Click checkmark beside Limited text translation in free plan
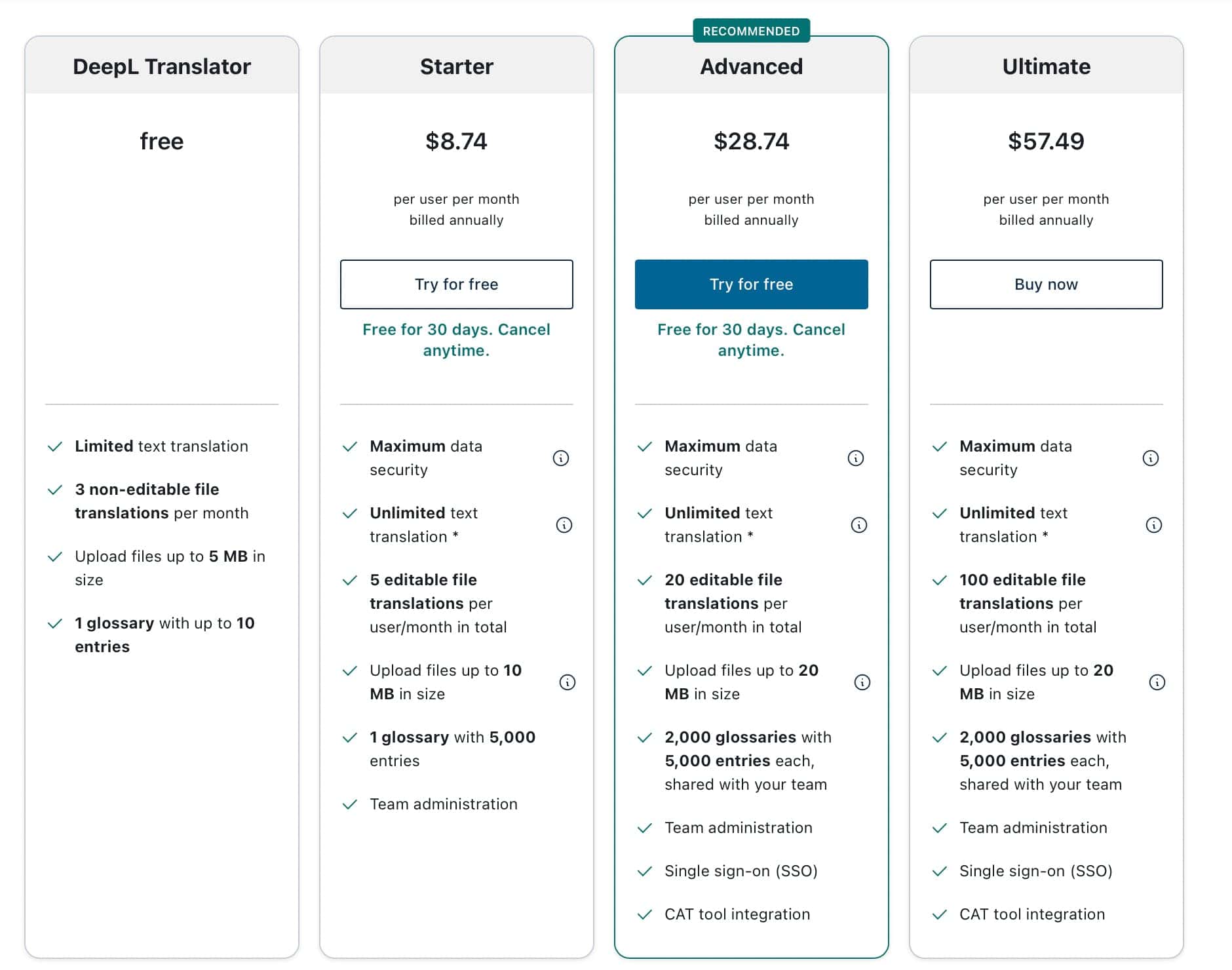The width and height of the screenshot is (1232, 970). (x=54, y=446)
